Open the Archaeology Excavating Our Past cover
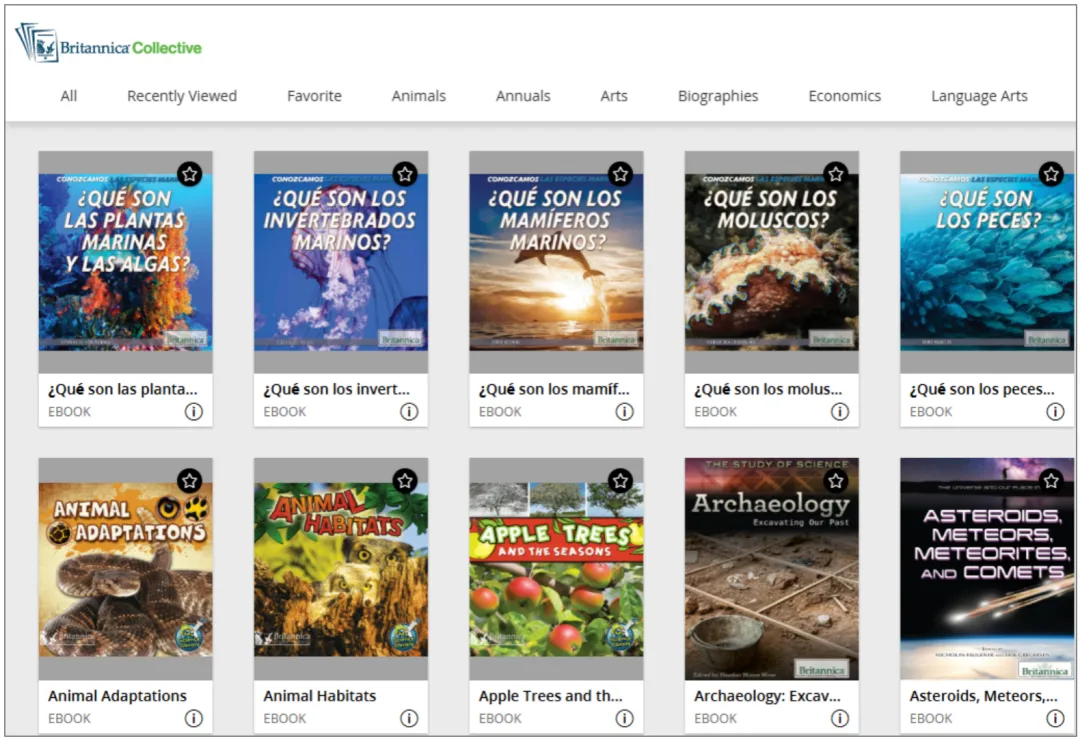The width and height of the screenshot is (1080, 741). [771, 569]
